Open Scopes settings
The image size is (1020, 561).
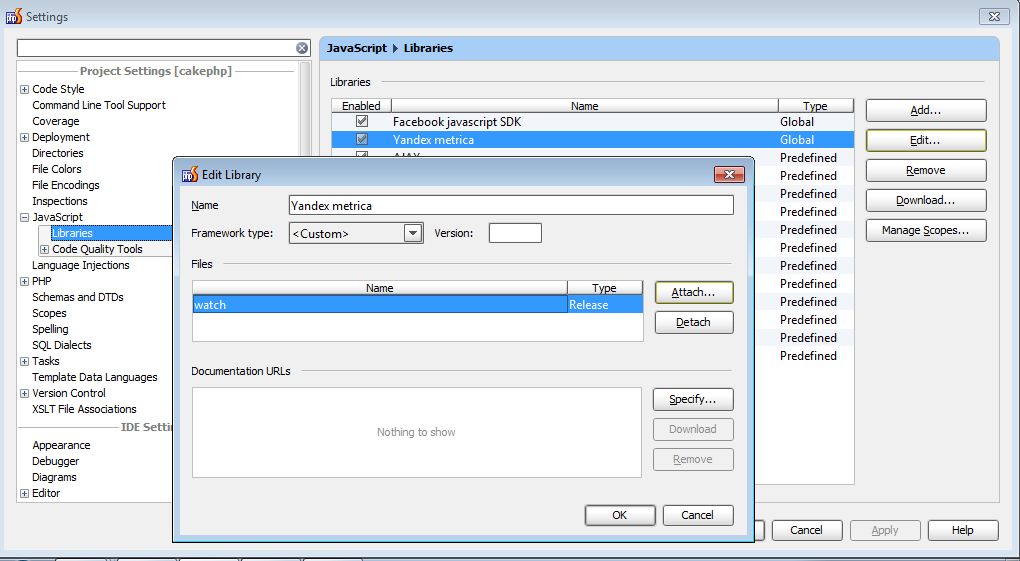point(49,313)
